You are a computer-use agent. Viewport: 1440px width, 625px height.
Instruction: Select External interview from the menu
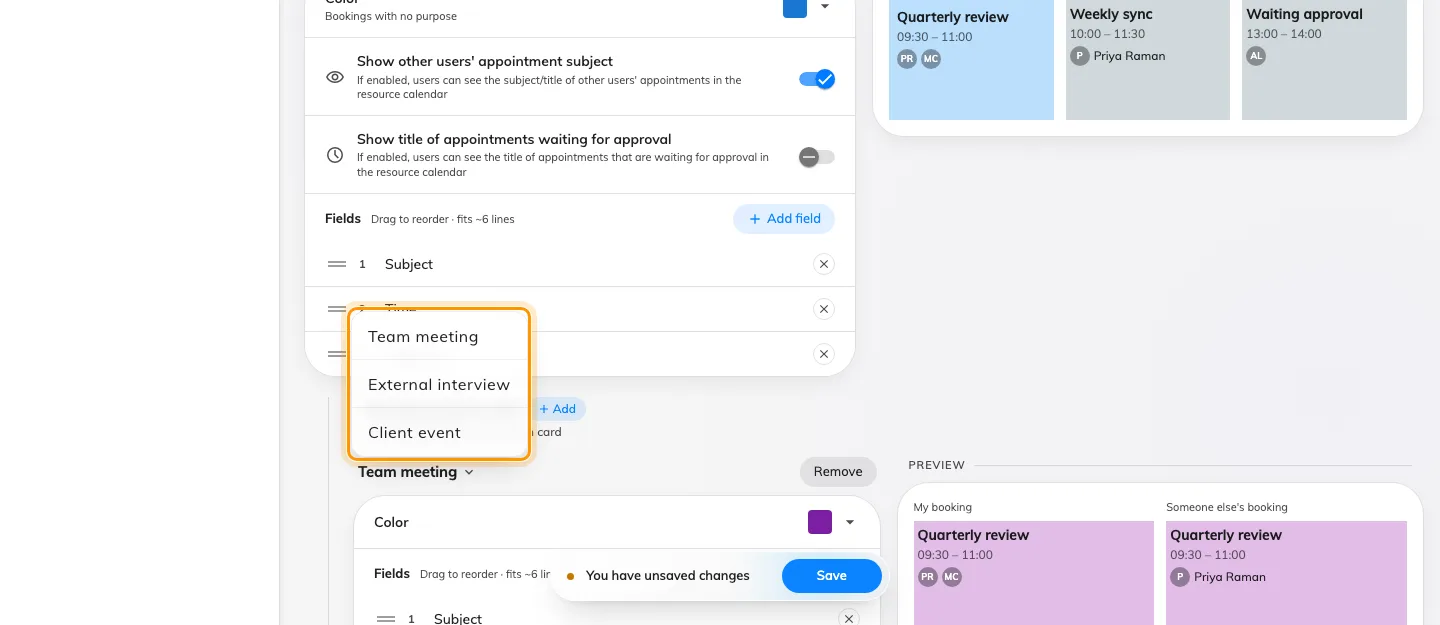coord(439,384)
